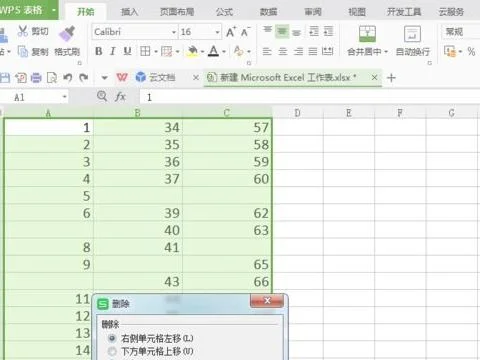Open the Formulas ribbon tab
This screenshot has height=360, width=480.
click(224, 12)
